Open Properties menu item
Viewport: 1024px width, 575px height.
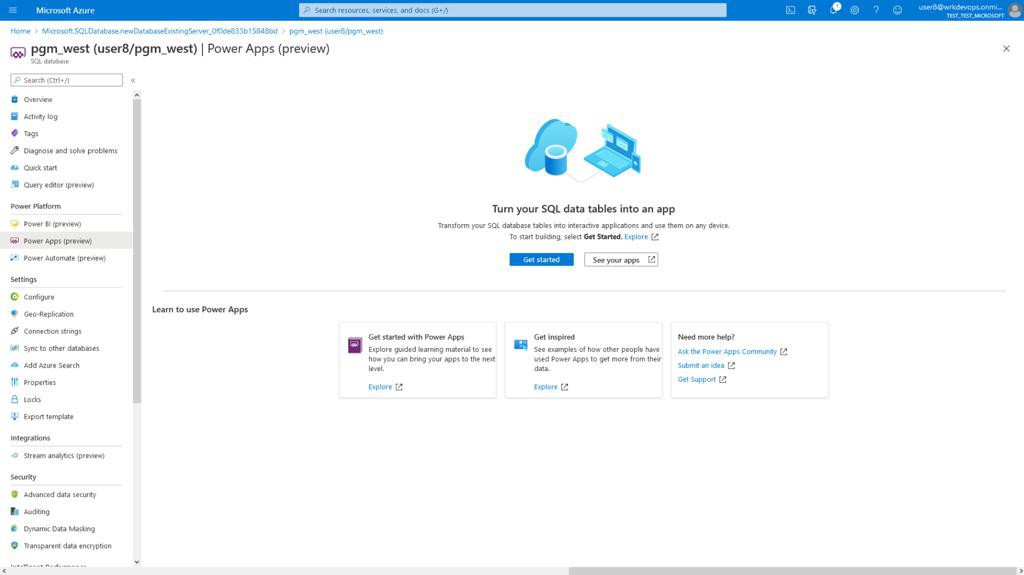pyautogui.click(x=65, y=382)
